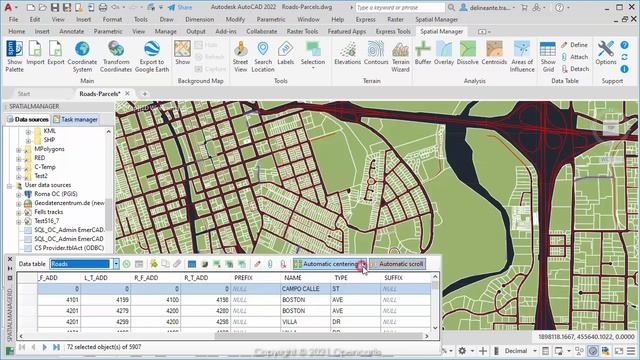This screenshot has height=360, width=640.
Task: Expand the MPolygons tree node
Action: coord(19,149)
